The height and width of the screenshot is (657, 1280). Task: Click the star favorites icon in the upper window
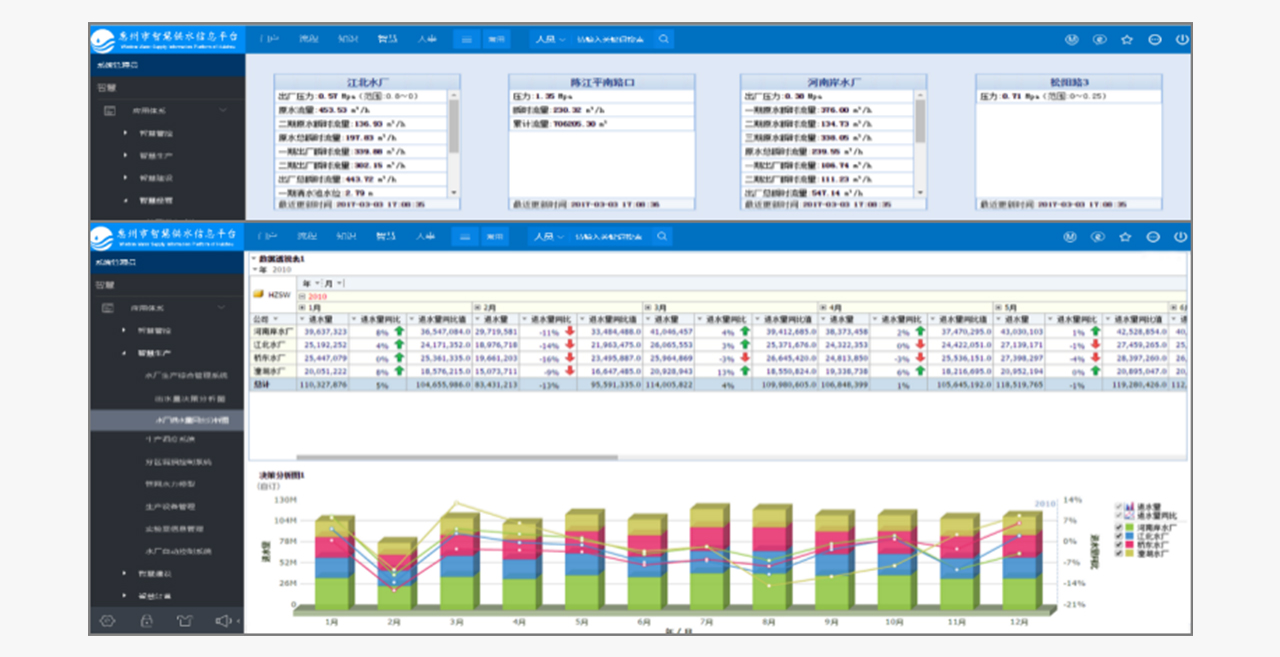(1126, 40)
